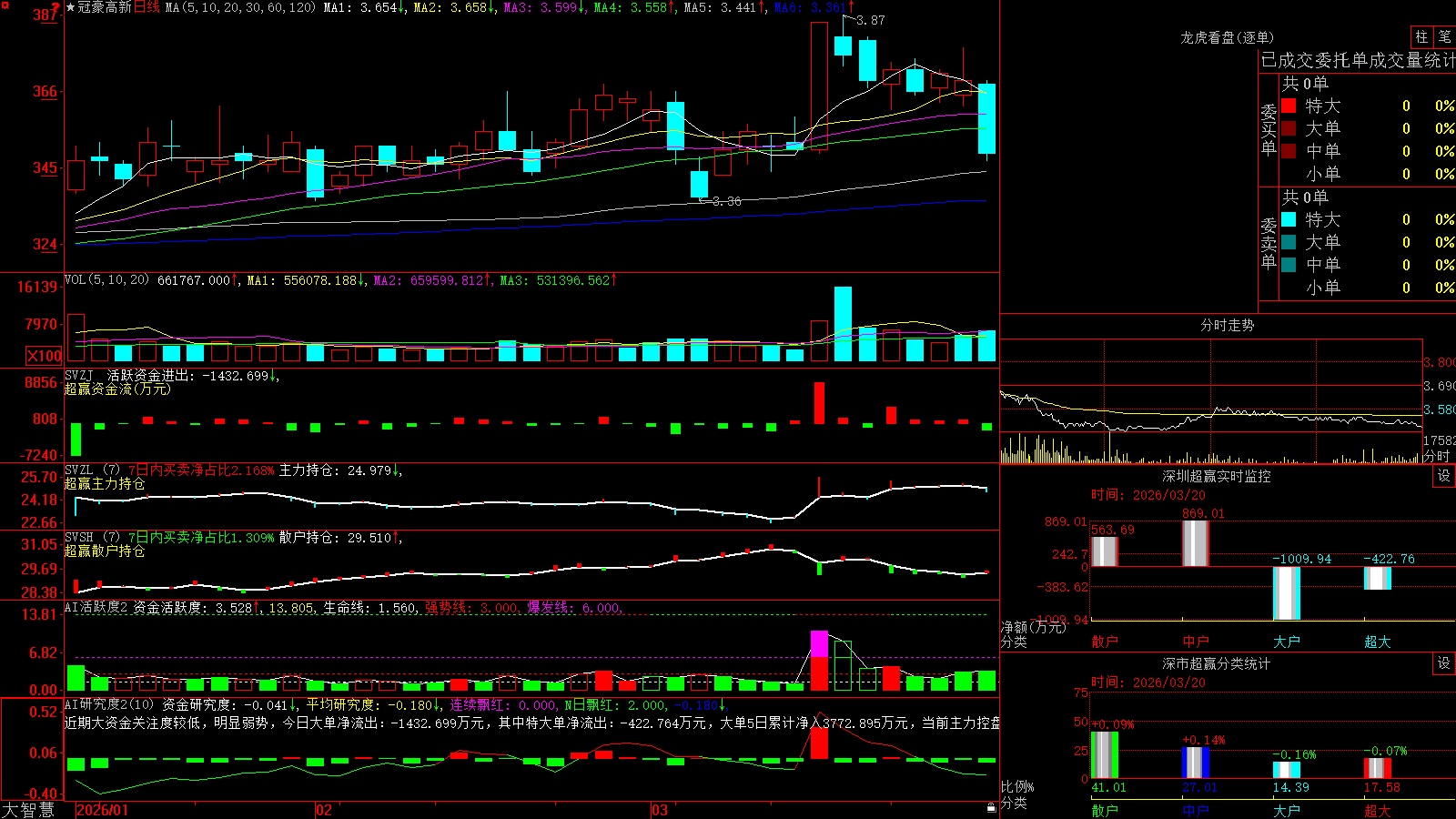Click the SVZJ indicator label
Image resolution: width=1456 pixels, height=819 pixels.
click(x=79, y=375)
